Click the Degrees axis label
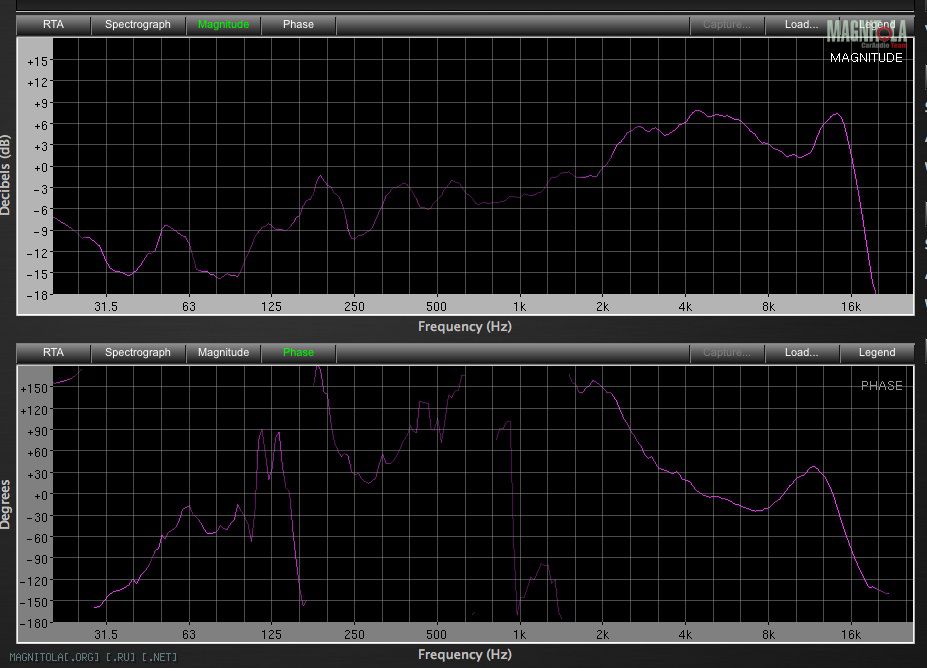This screenshot has width=927, height=668. click(x=7, y=503)
